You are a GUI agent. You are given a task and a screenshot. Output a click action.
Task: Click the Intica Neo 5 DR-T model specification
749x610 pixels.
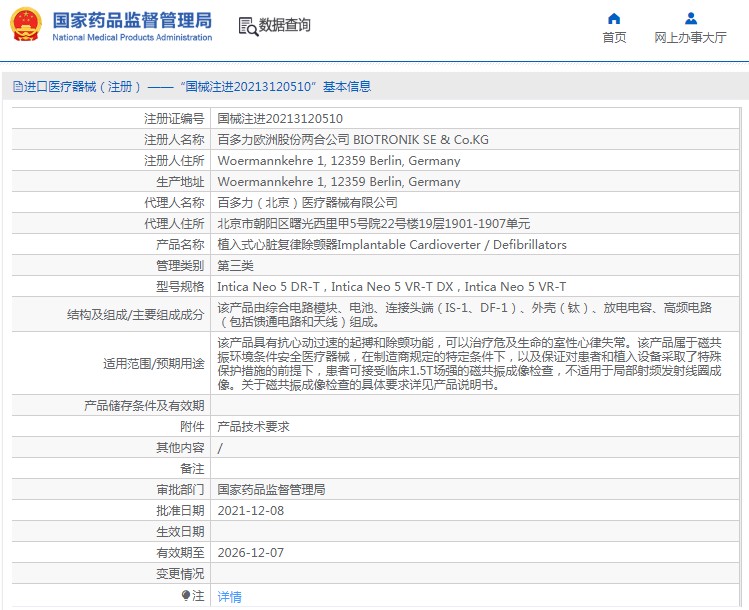(270, 287)
